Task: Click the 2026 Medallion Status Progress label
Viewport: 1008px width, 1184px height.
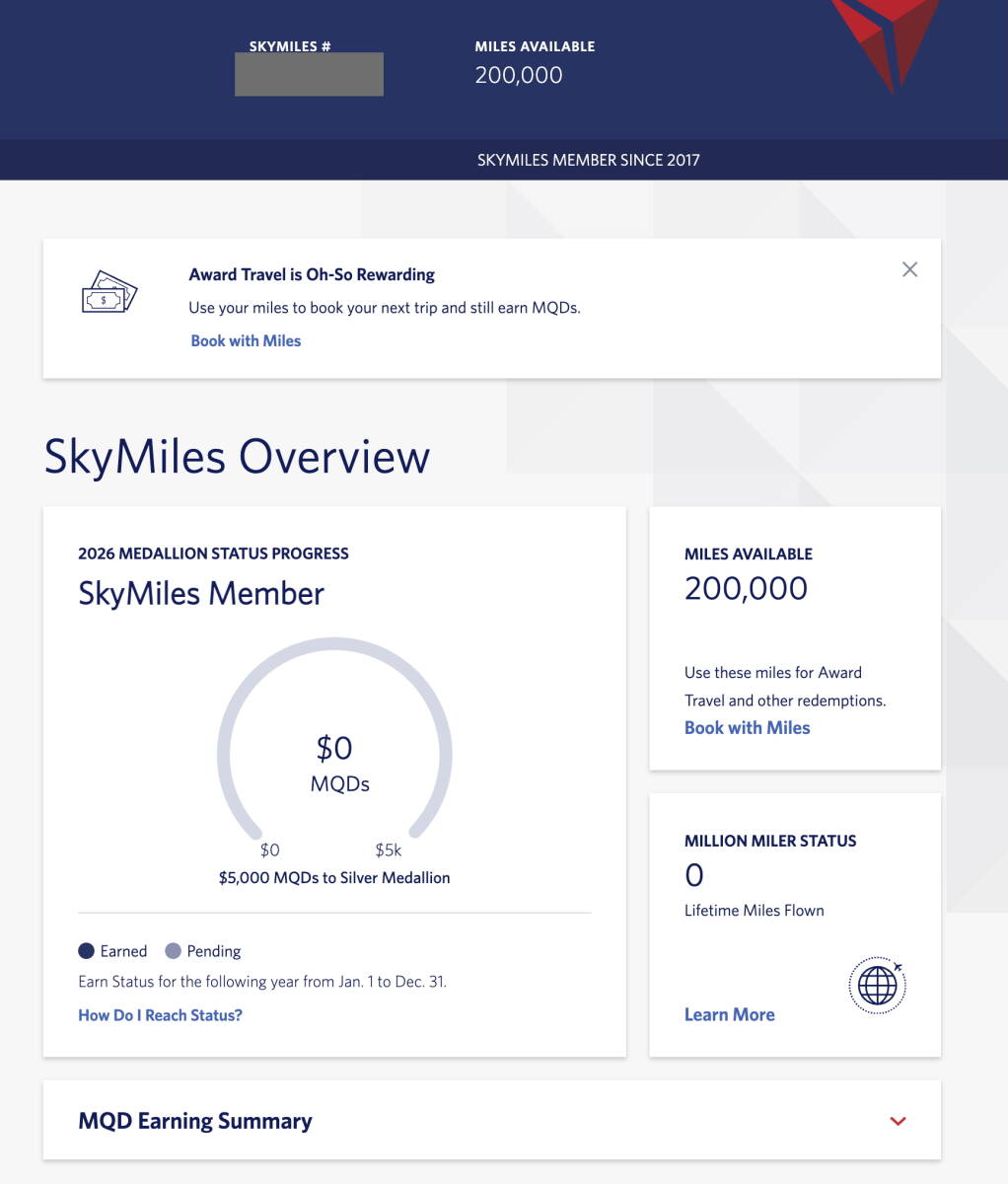Action: 213,554
